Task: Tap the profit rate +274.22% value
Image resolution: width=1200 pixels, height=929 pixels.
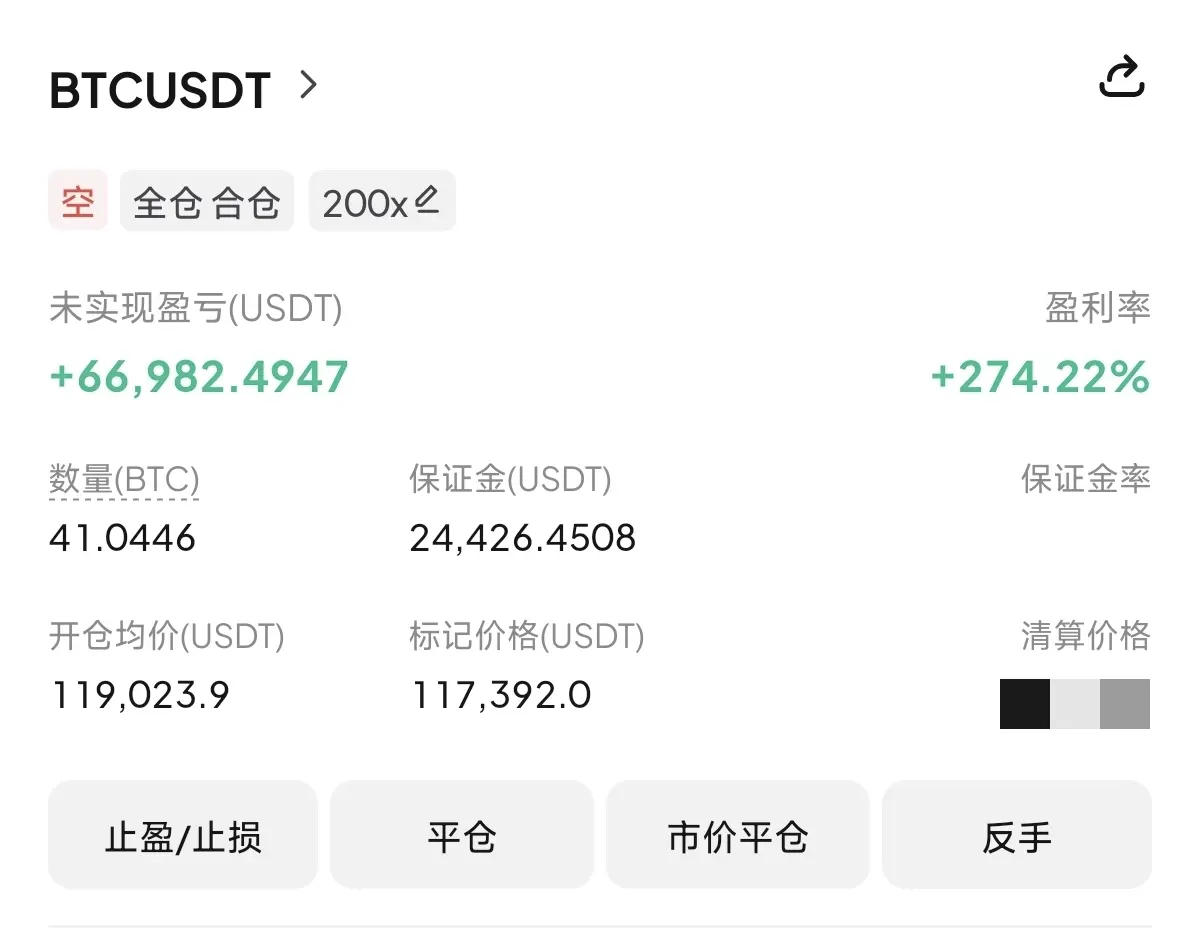Action: pos(1040,377)
